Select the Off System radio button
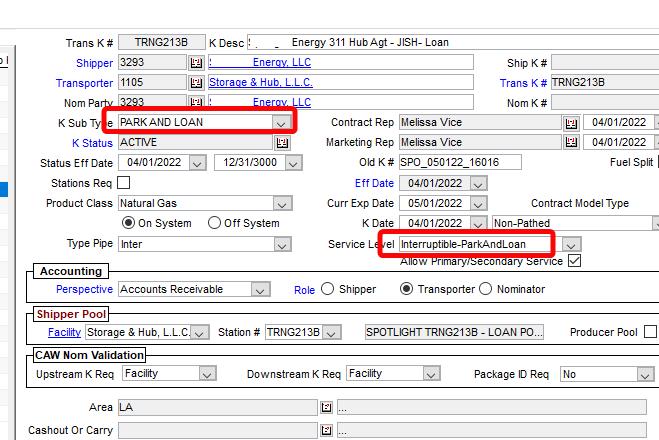Screen dimensions: 659x440 (x=214, y=223)
